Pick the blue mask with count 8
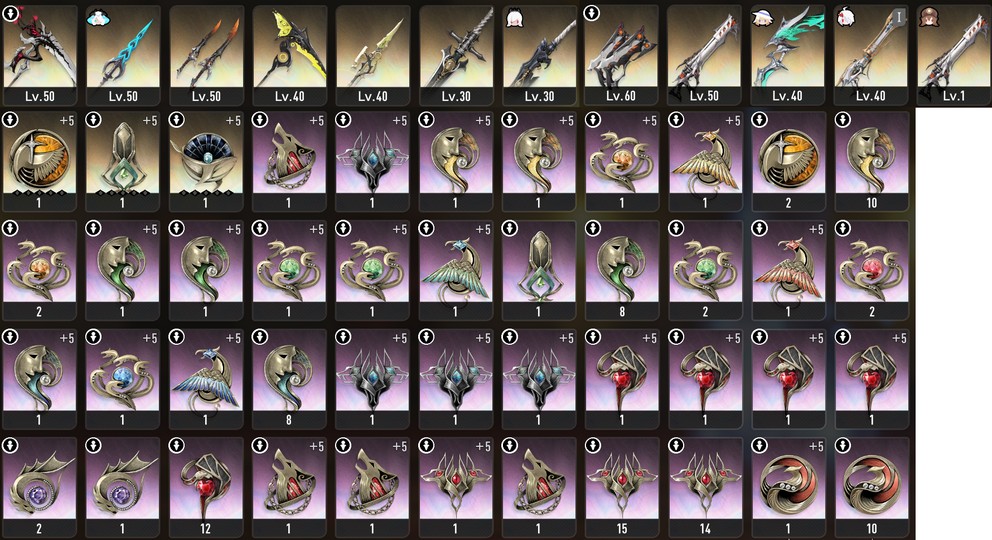992x540 pixels. pyautogui.click(x=289, y=379)
